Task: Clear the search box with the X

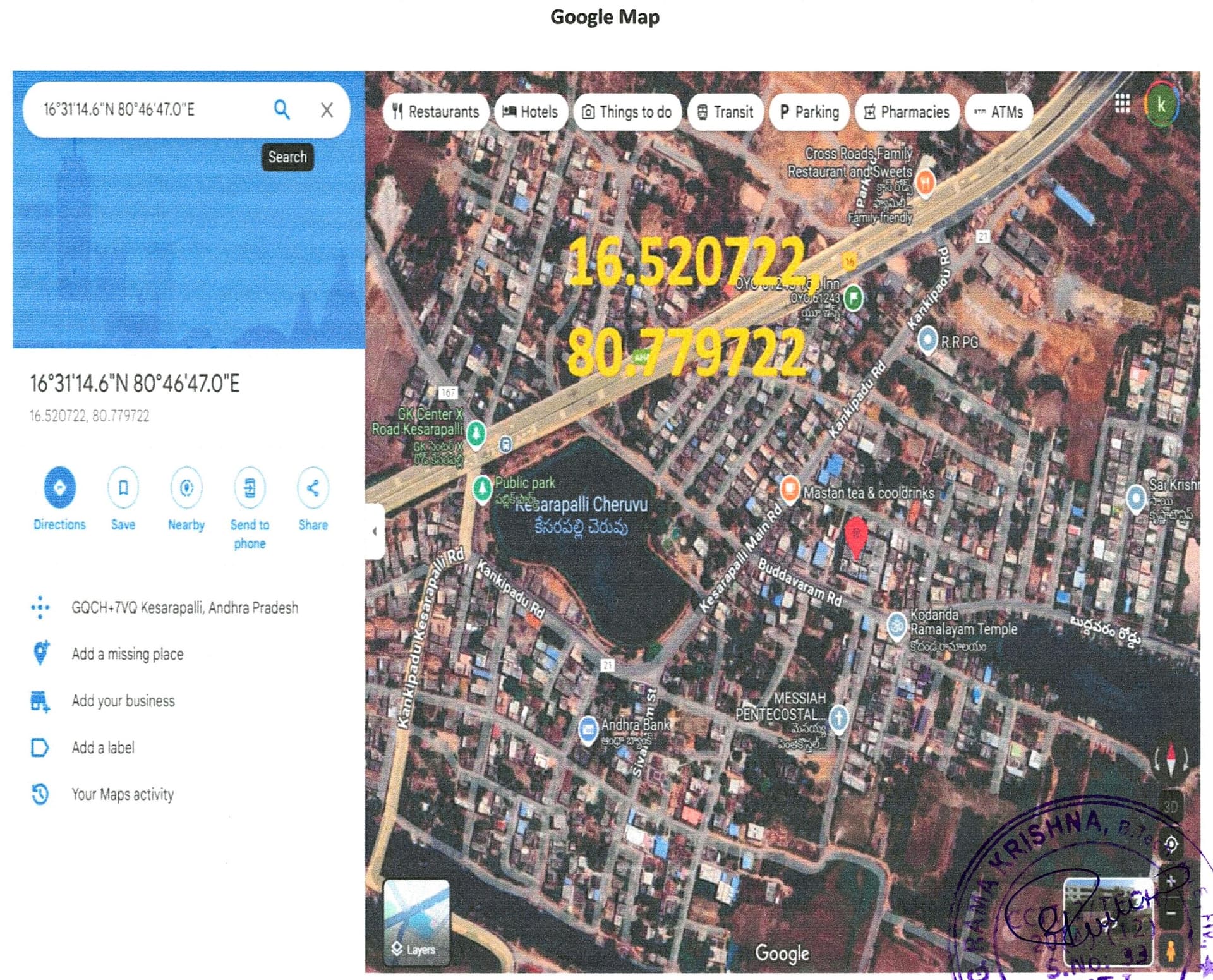Action: [327, 110]
